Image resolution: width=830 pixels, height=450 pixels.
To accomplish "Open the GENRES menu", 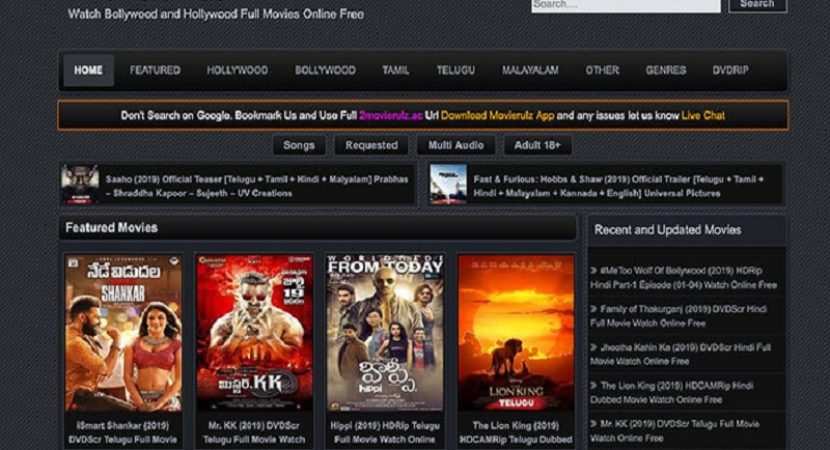I will coord(666,70).
